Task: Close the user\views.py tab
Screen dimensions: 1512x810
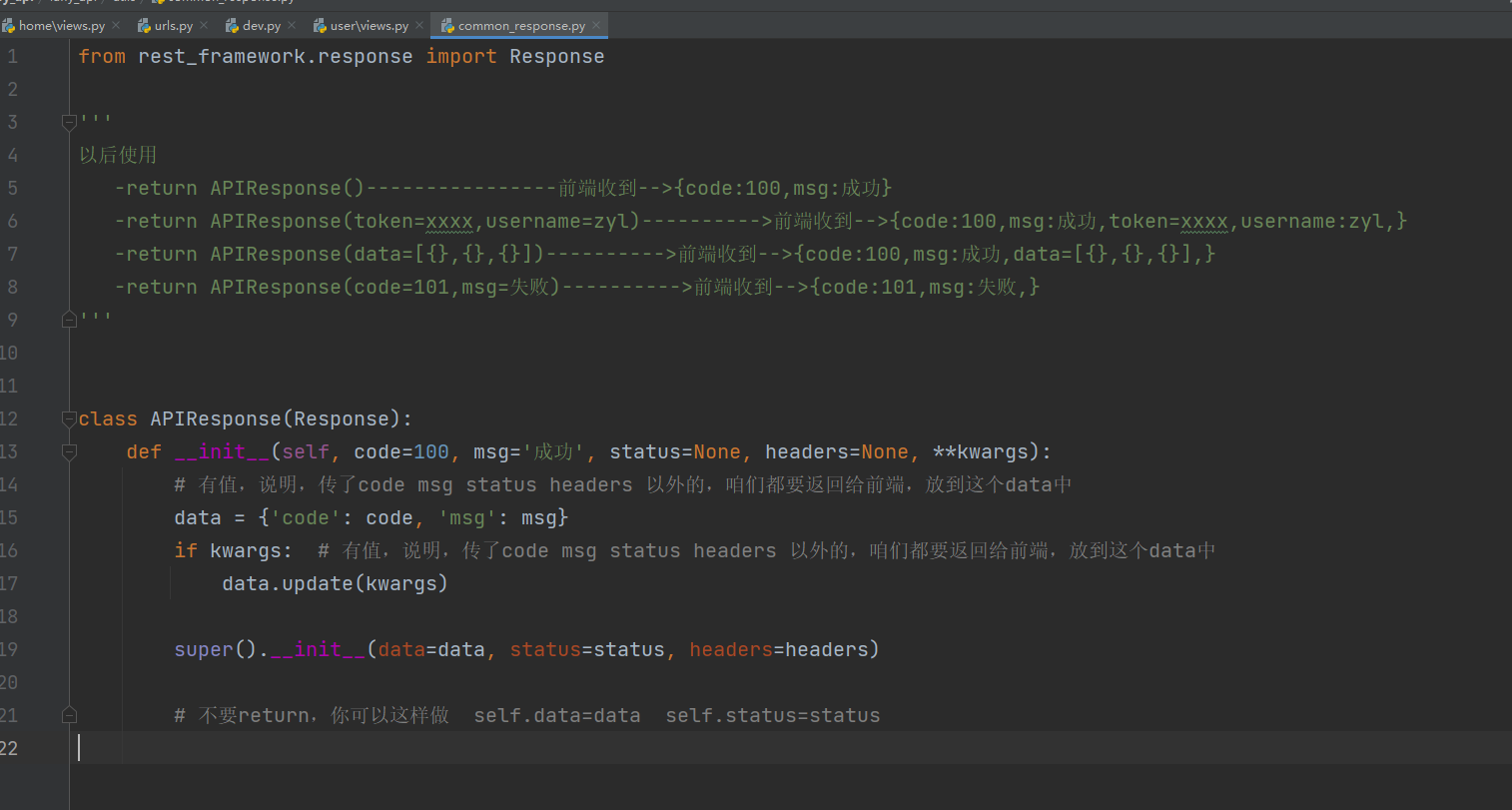Action: [419, 25]
